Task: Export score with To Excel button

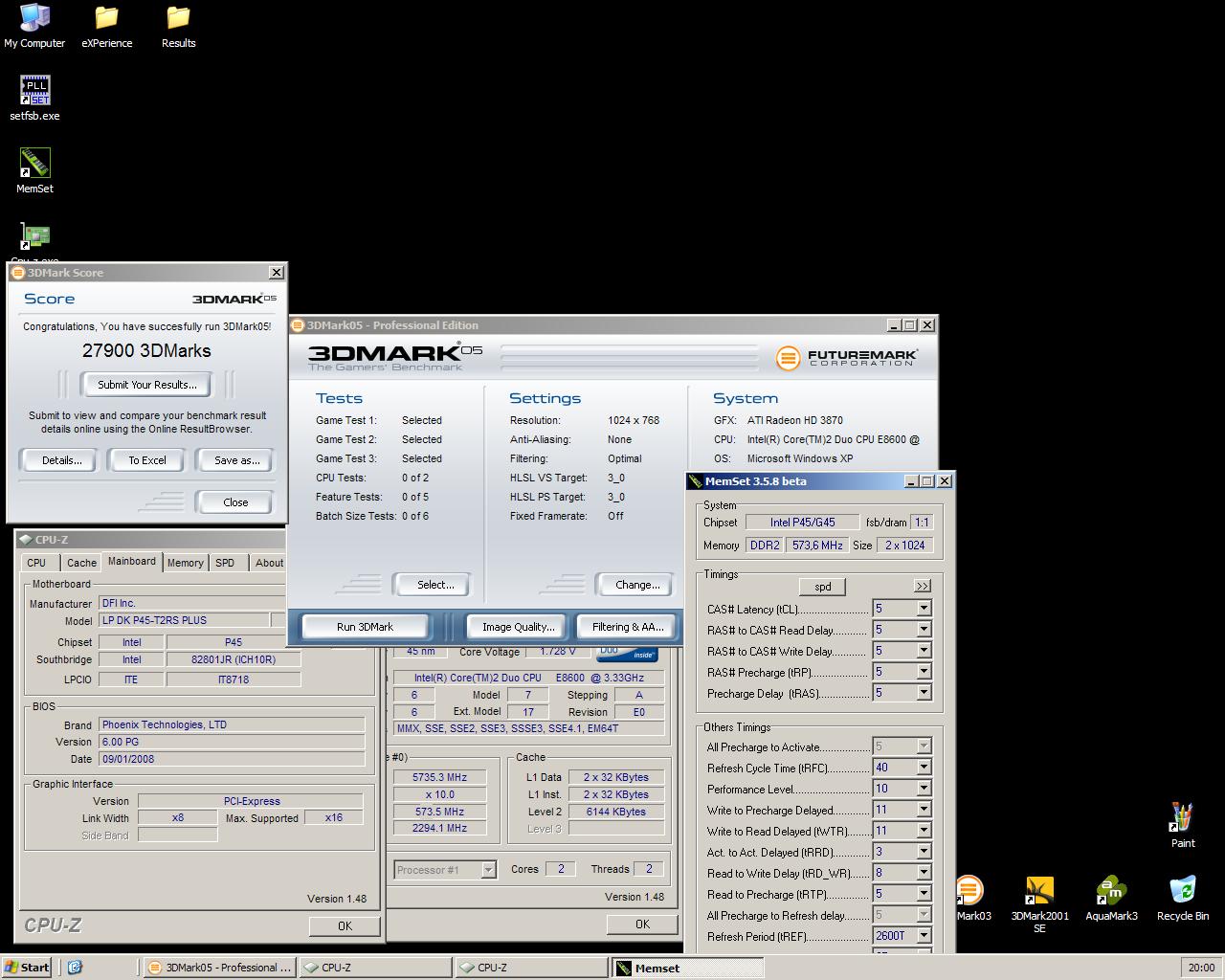Action: [147, 460]
